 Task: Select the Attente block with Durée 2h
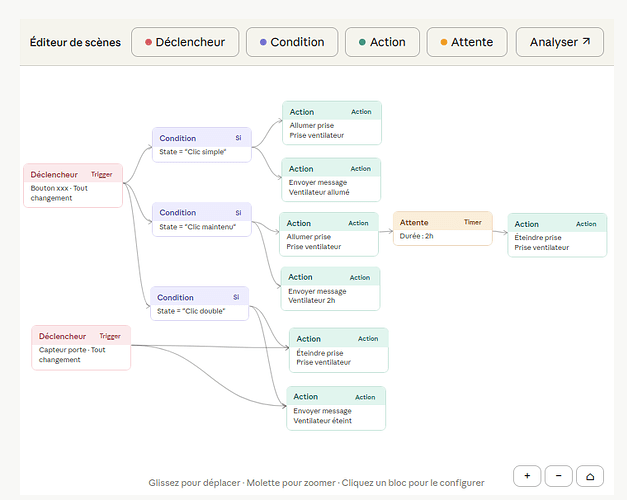(442, 229)
